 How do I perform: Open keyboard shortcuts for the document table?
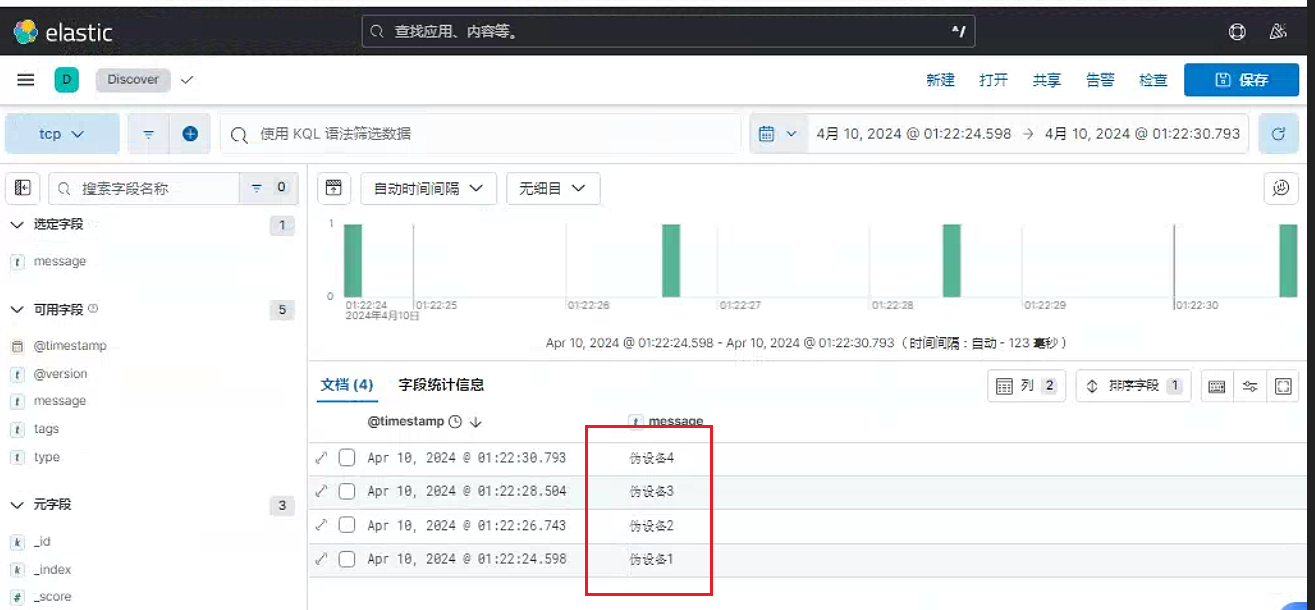1217,386
